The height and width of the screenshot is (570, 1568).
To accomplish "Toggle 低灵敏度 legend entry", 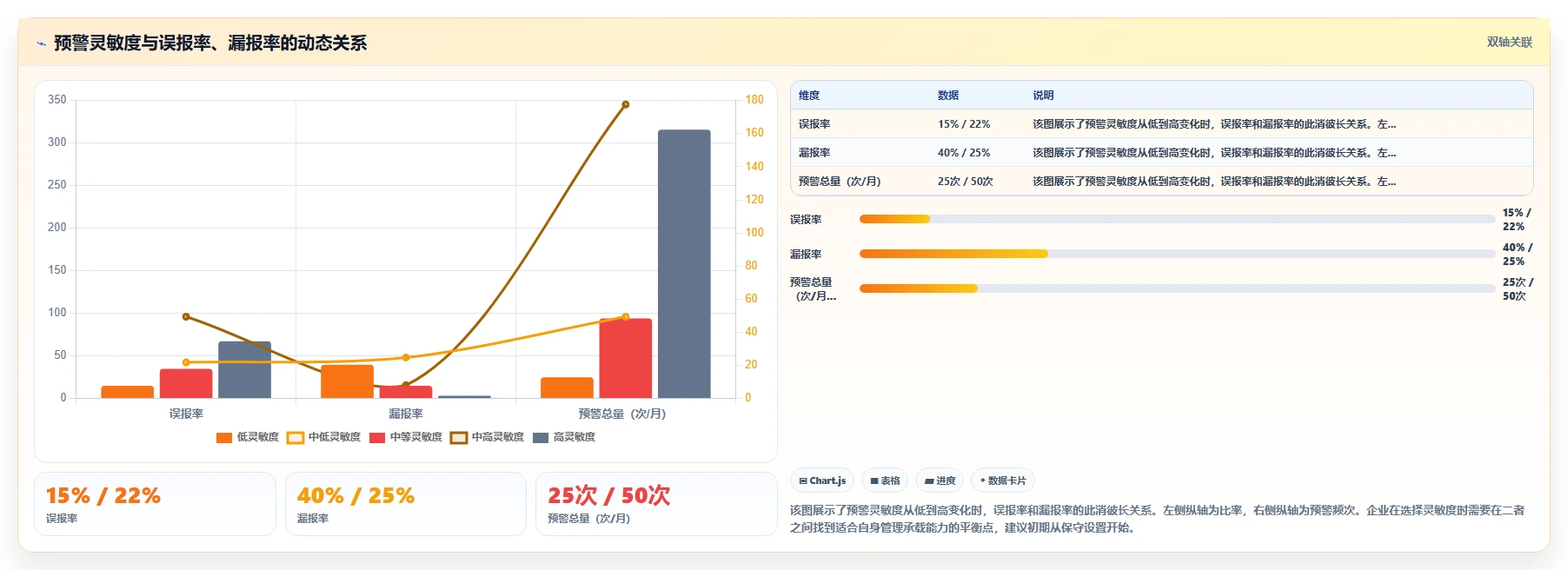I will tap(248, 437).
